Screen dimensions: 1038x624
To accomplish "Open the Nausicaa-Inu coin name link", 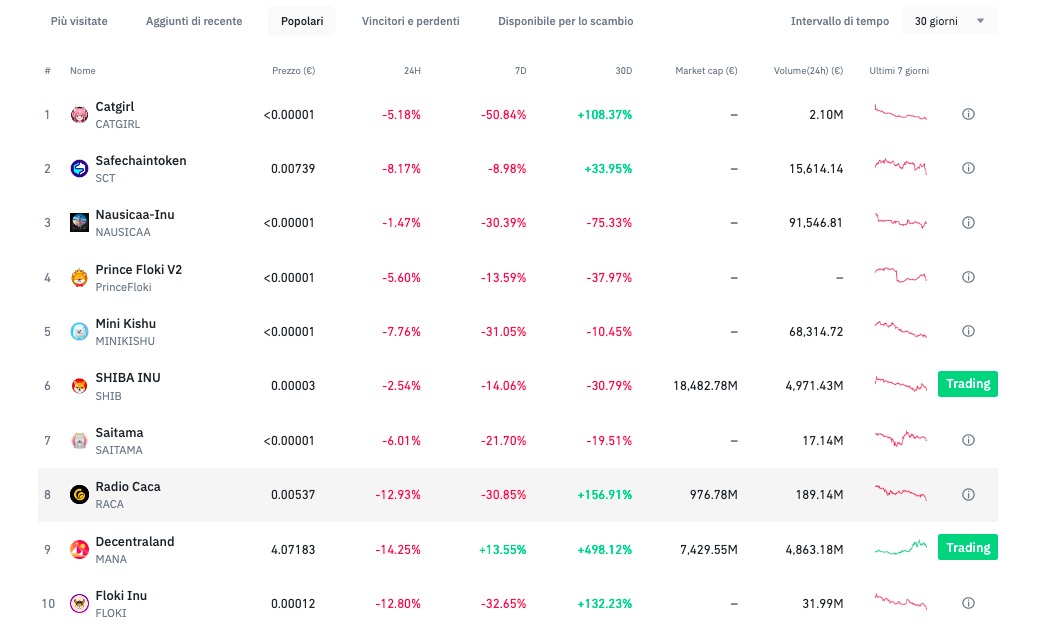I will click(135, 215).
